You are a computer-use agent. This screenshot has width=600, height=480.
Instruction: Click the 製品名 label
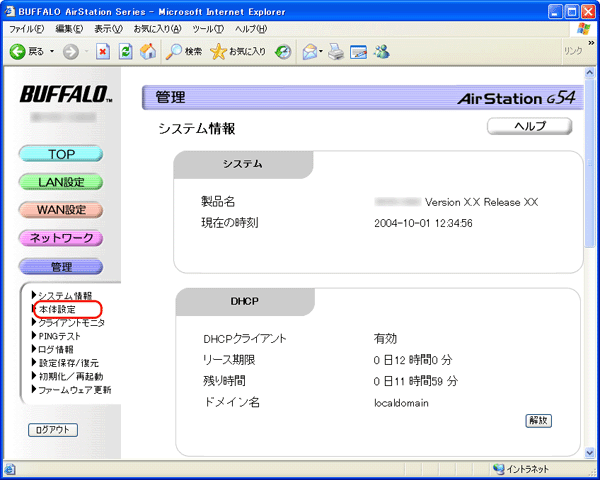[x=218, y=201]
